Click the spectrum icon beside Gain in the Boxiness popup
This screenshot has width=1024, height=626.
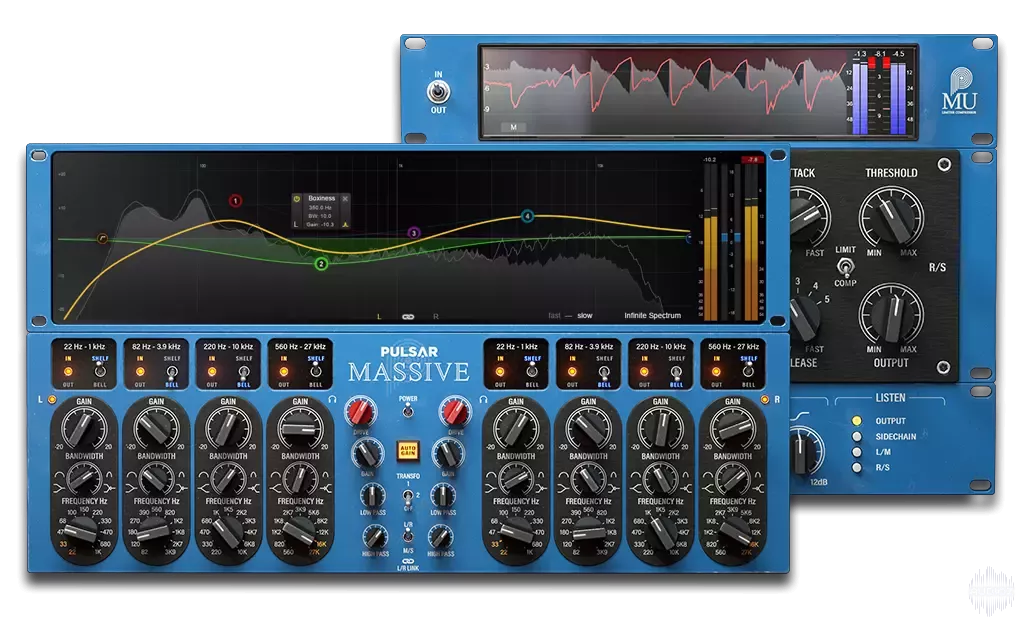click(345, 224)
